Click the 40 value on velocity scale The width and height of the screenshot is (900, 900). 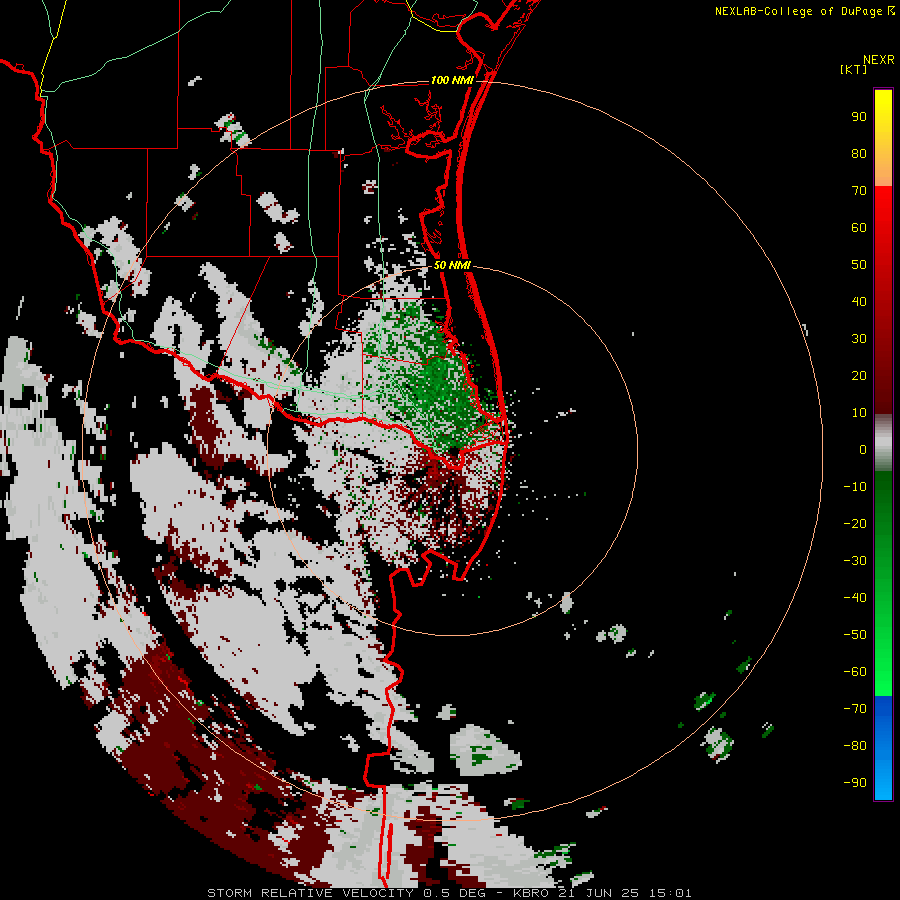tap(859, 302)
